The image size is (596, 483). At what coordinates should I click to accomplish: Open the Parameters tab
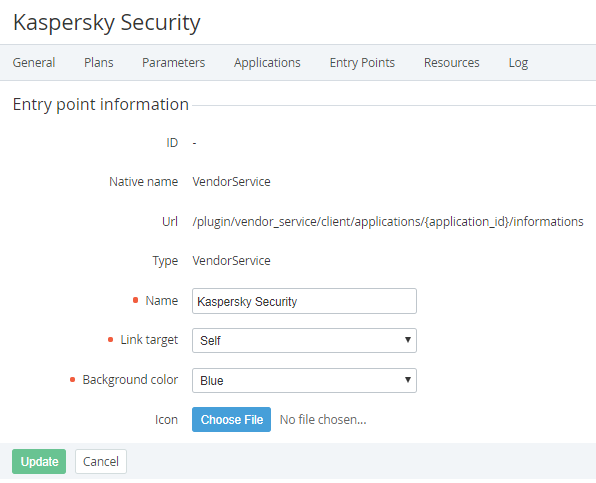point(173,63)
